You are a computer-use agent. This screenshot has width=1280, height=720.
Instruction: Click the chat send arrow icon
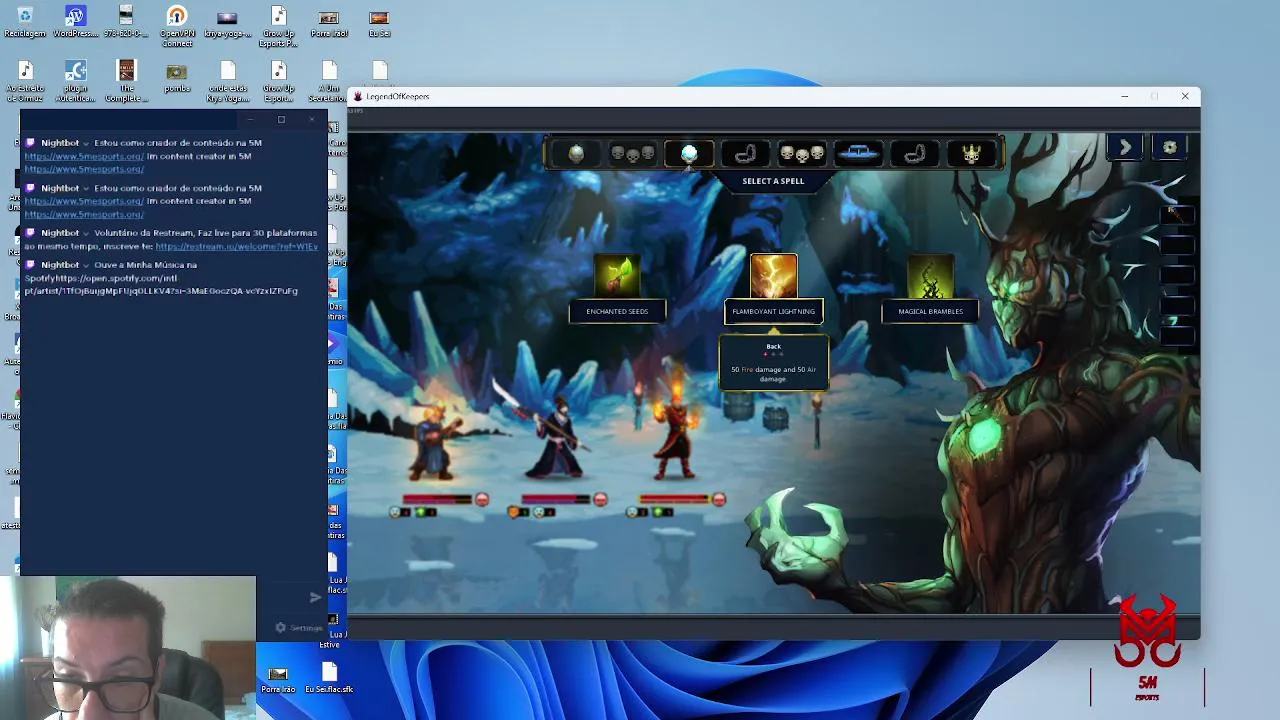pyautogui.click(x=315, y=597)
